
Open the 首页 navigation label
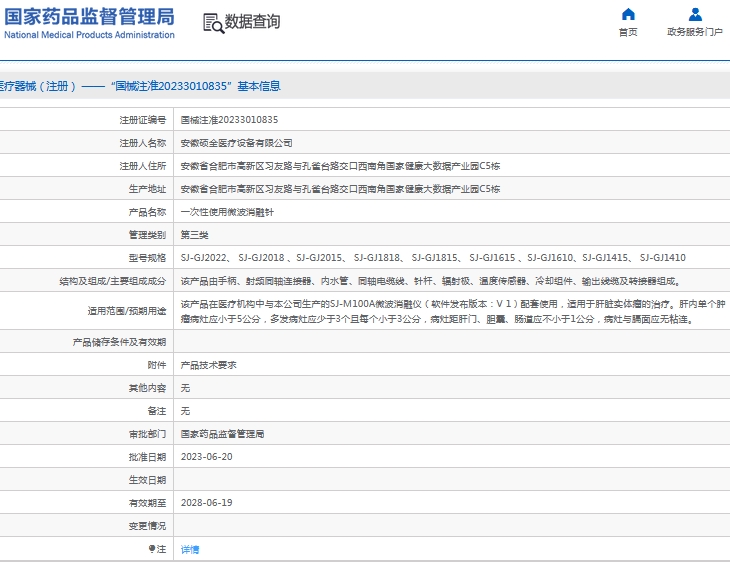tap(628, 32)
